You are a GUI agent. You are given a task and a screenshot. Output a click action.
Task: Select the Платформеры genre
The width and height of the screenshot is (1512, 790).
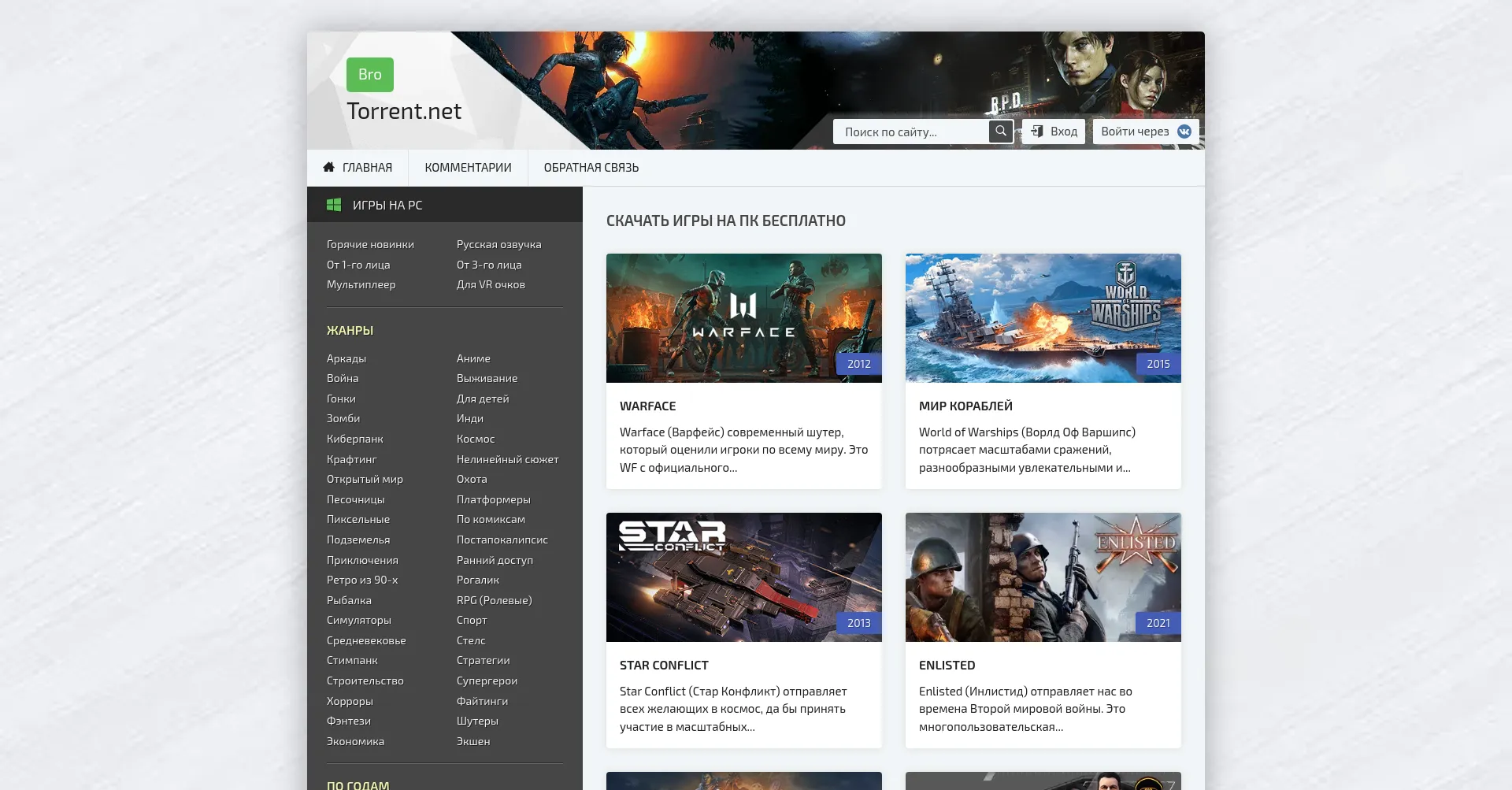point(493,500)
